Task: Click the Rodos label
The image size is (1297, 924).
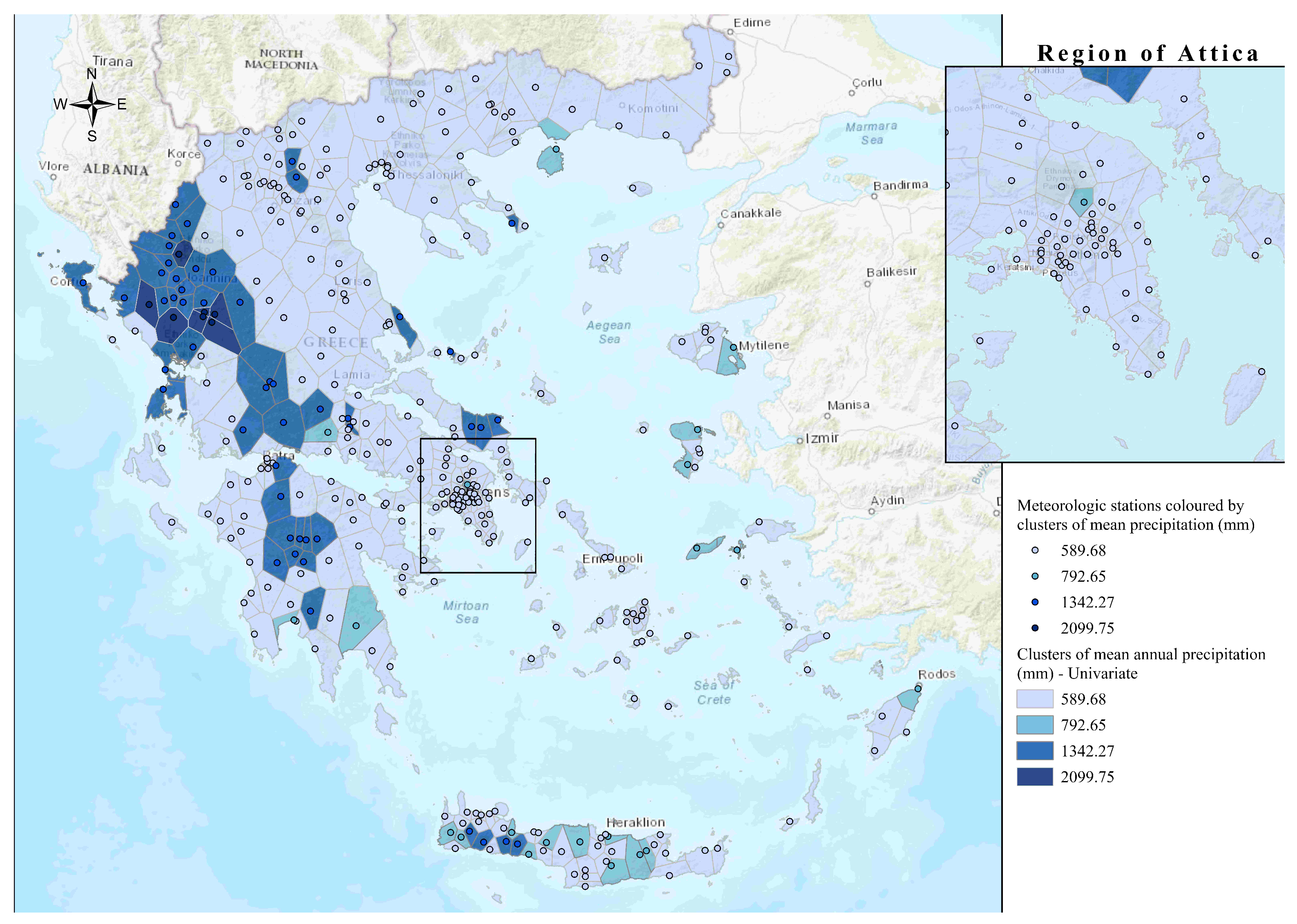Action: click(936, 674)
